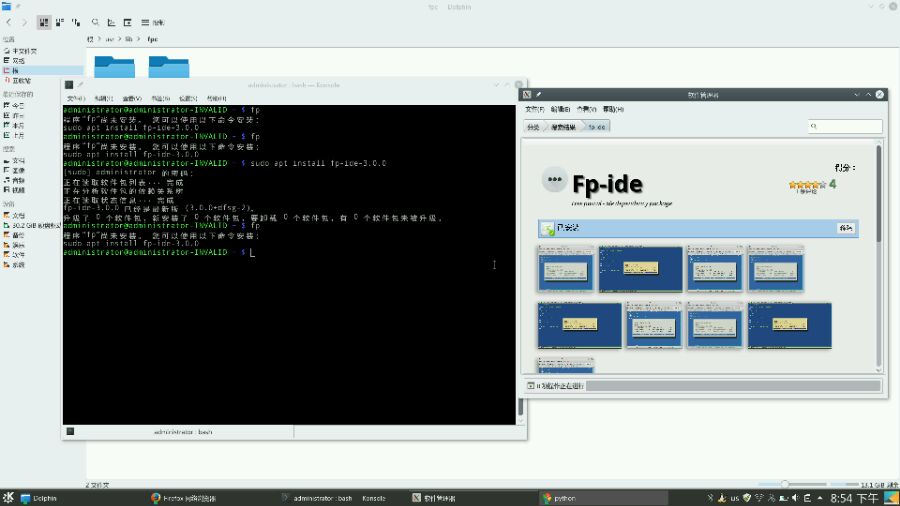Viewport: 900px width, 506px height.
Task: Open Konsole View menu
Action: coord(132,99)
